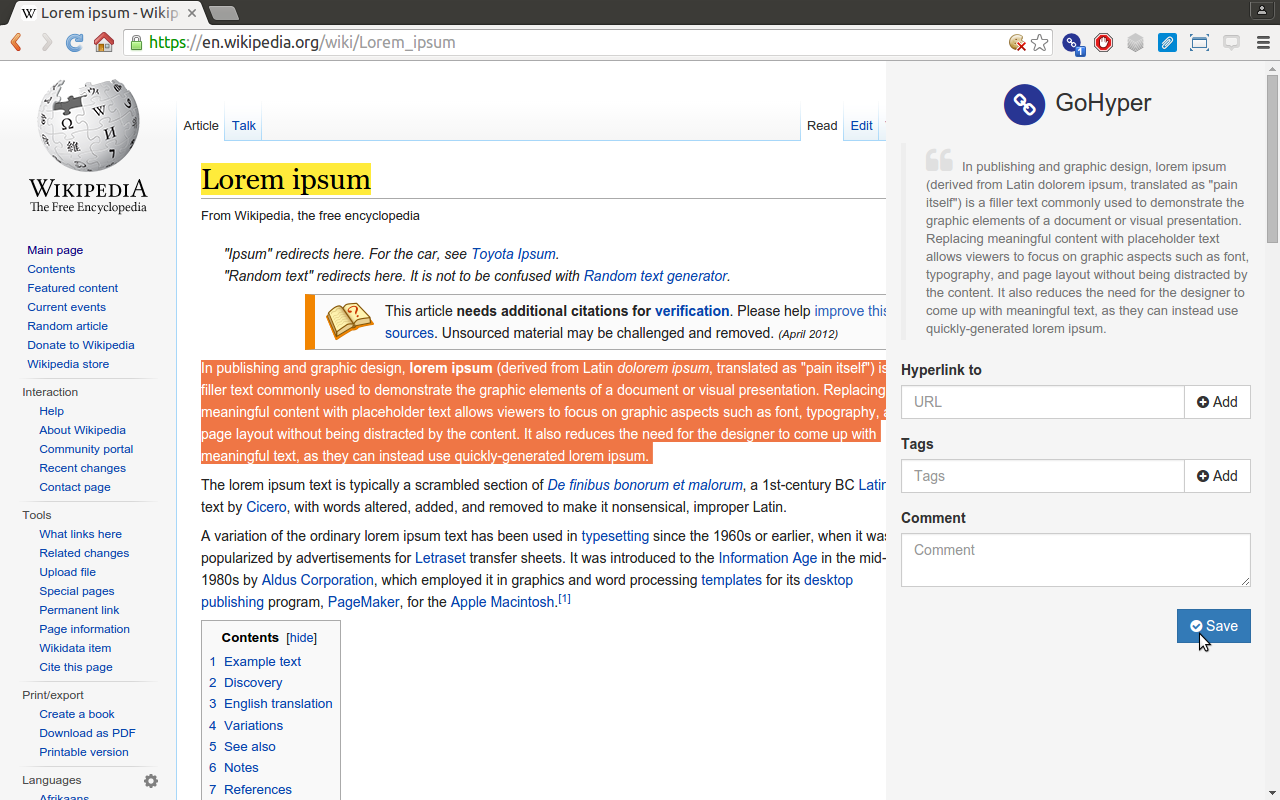Screen dimensions: 1280x800
Task: Click the question book citation icon
Action: click(349, 321)
